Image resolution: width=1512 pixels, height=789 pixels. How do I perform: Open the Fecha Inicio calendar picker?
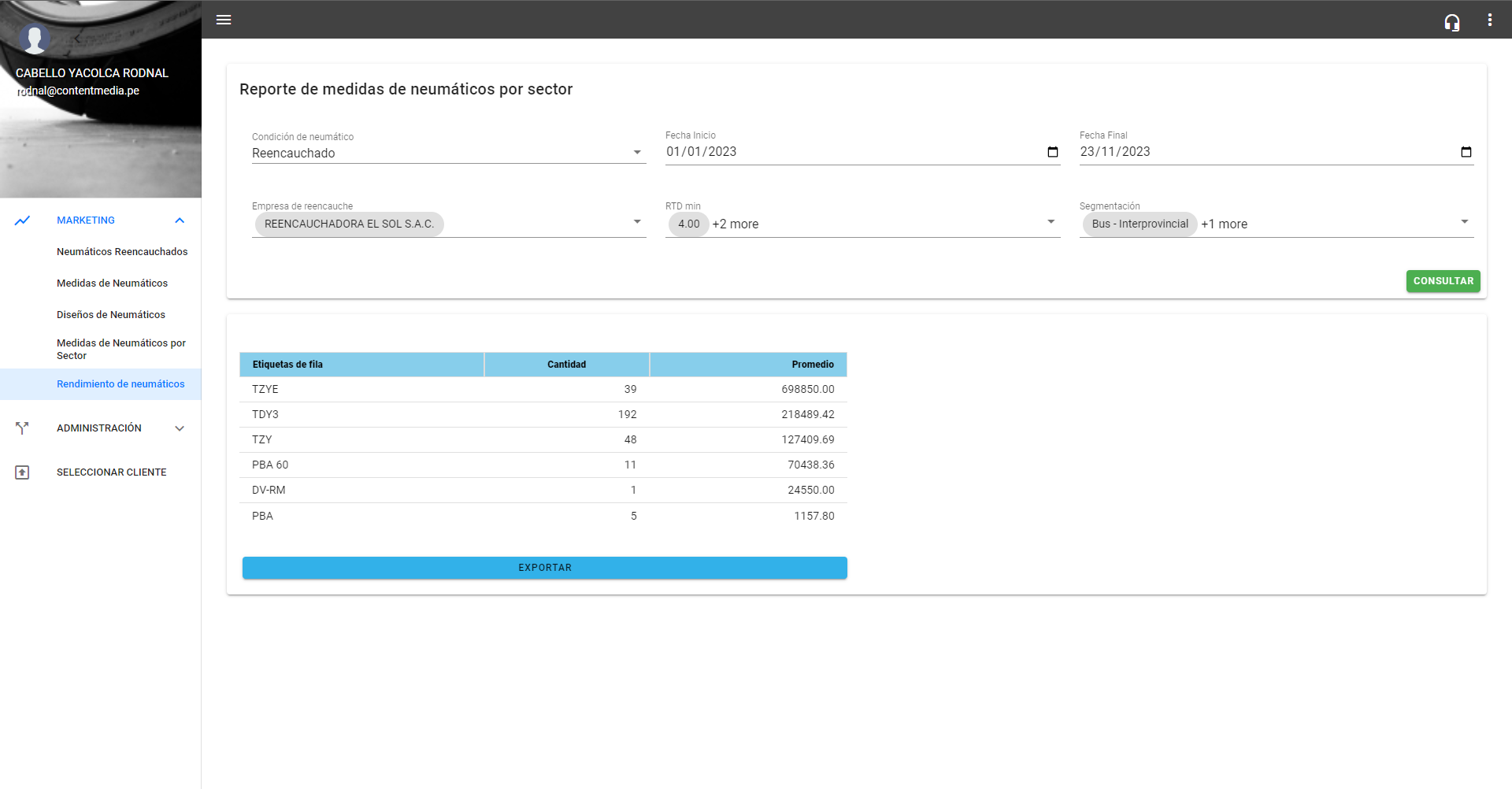point(1052,152)
